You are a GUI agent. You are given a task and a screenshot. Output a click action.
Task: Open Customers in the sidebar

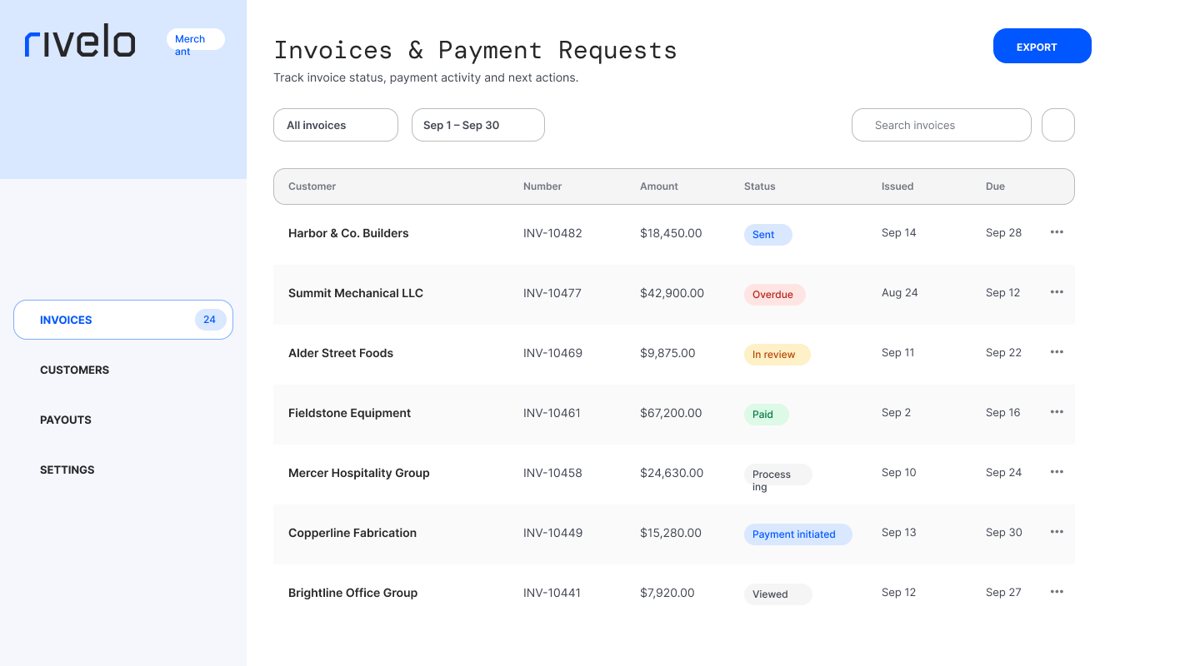click(x=74, y=370)
